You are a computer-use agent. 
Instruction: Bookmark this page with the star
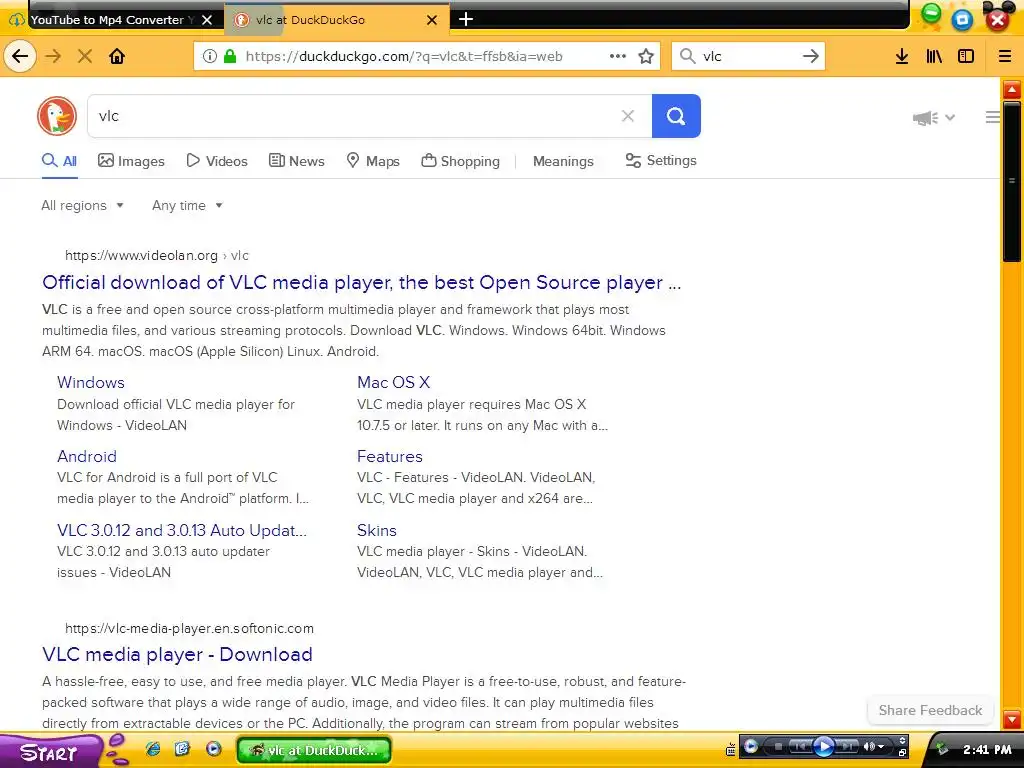[646, 56]
